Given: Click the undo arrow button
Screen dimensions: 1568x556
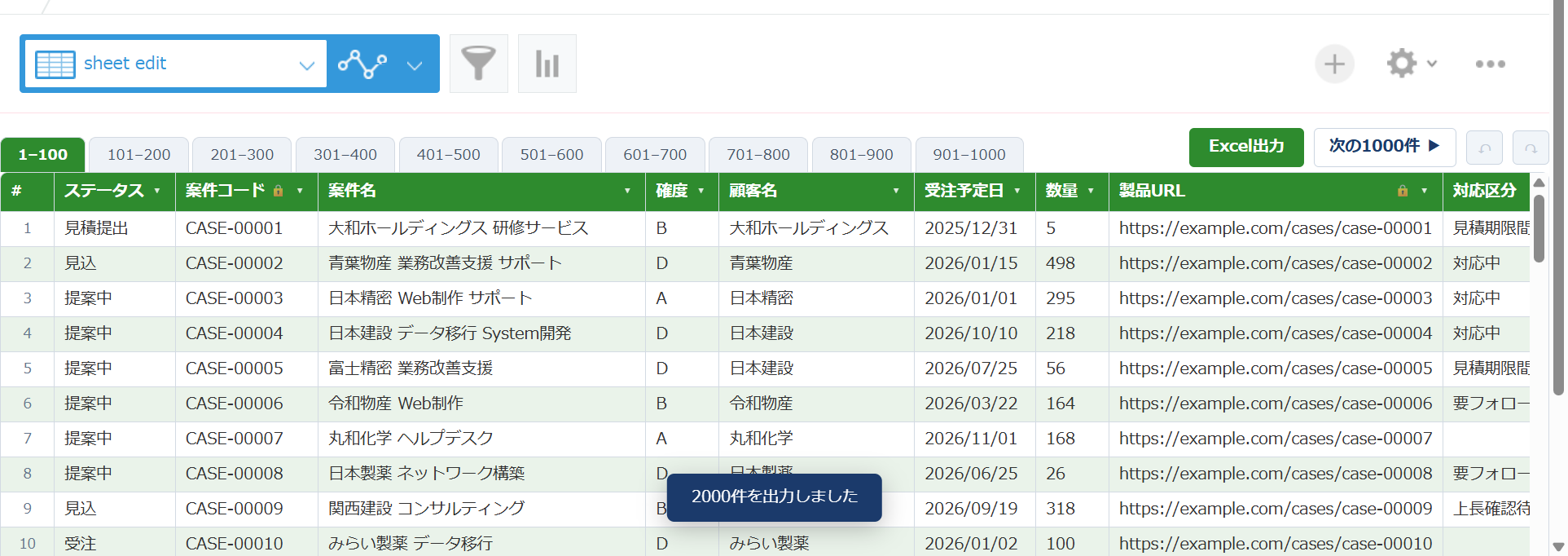Looking at the screenshot, I should pyautogui.click(x=1484, y=148).
